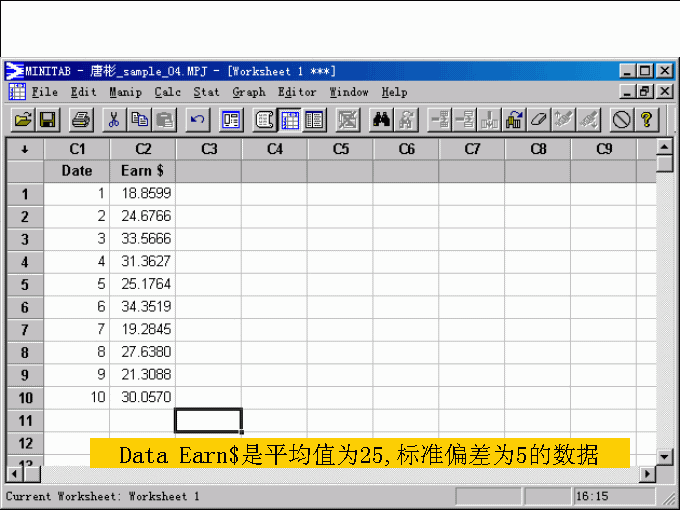The image size is (680, 510).
Task: Select the C2 column header
Action: click(142, 149)
